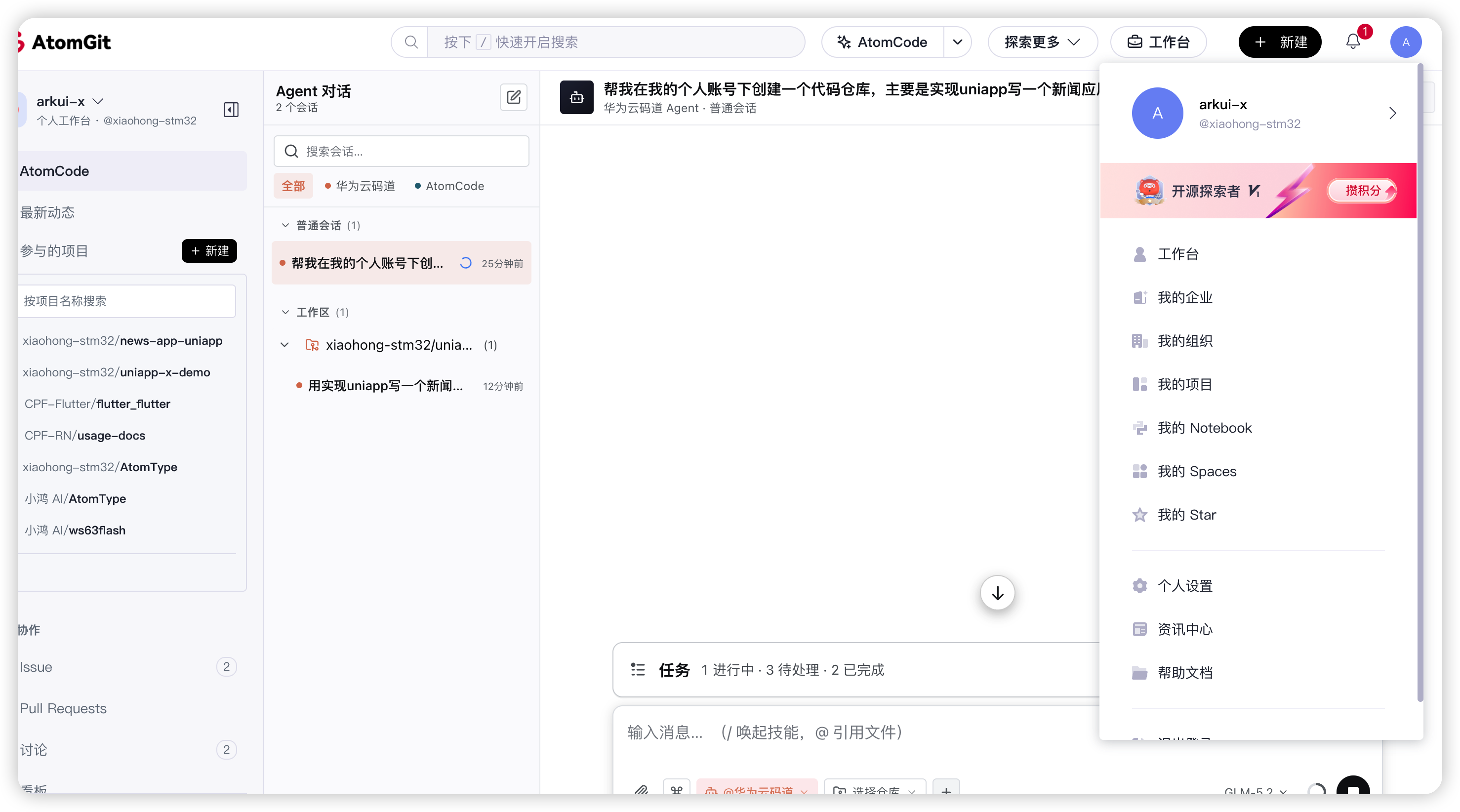Screen dimensions: 1460x812
Task: Open 资讯中心
Action: (1258, 629)
